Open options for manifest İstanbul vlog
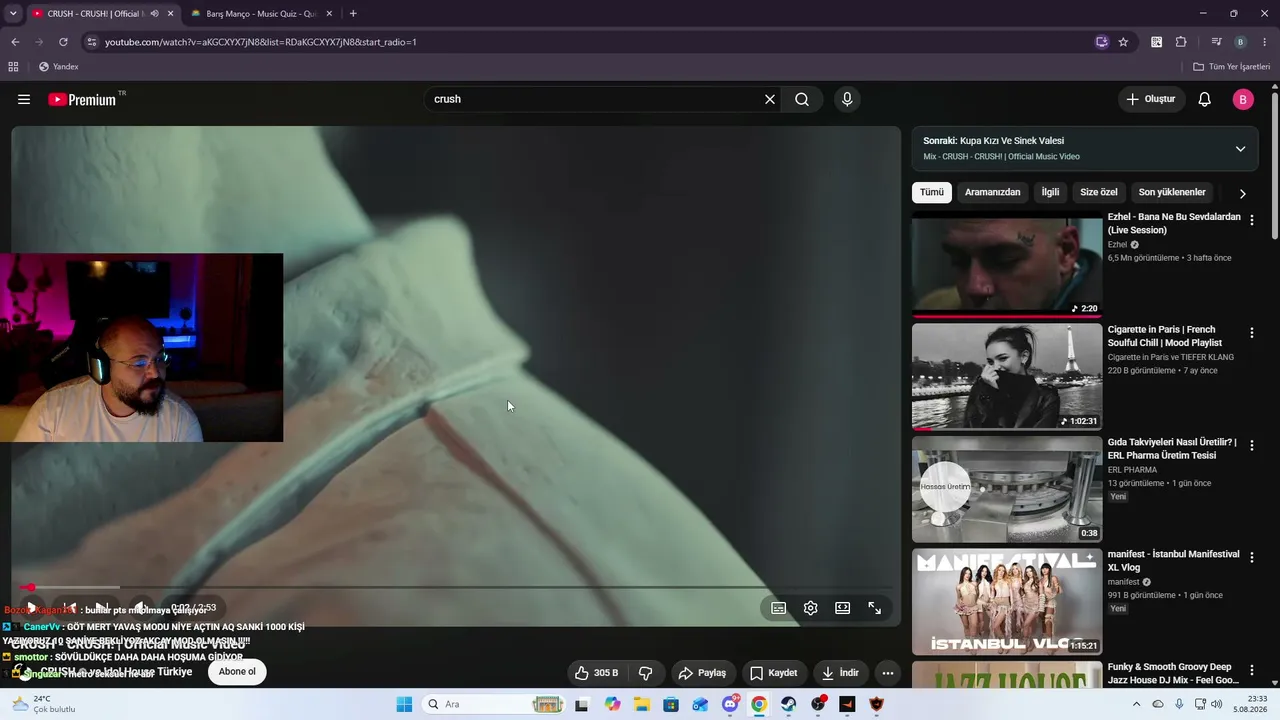 1251,558
